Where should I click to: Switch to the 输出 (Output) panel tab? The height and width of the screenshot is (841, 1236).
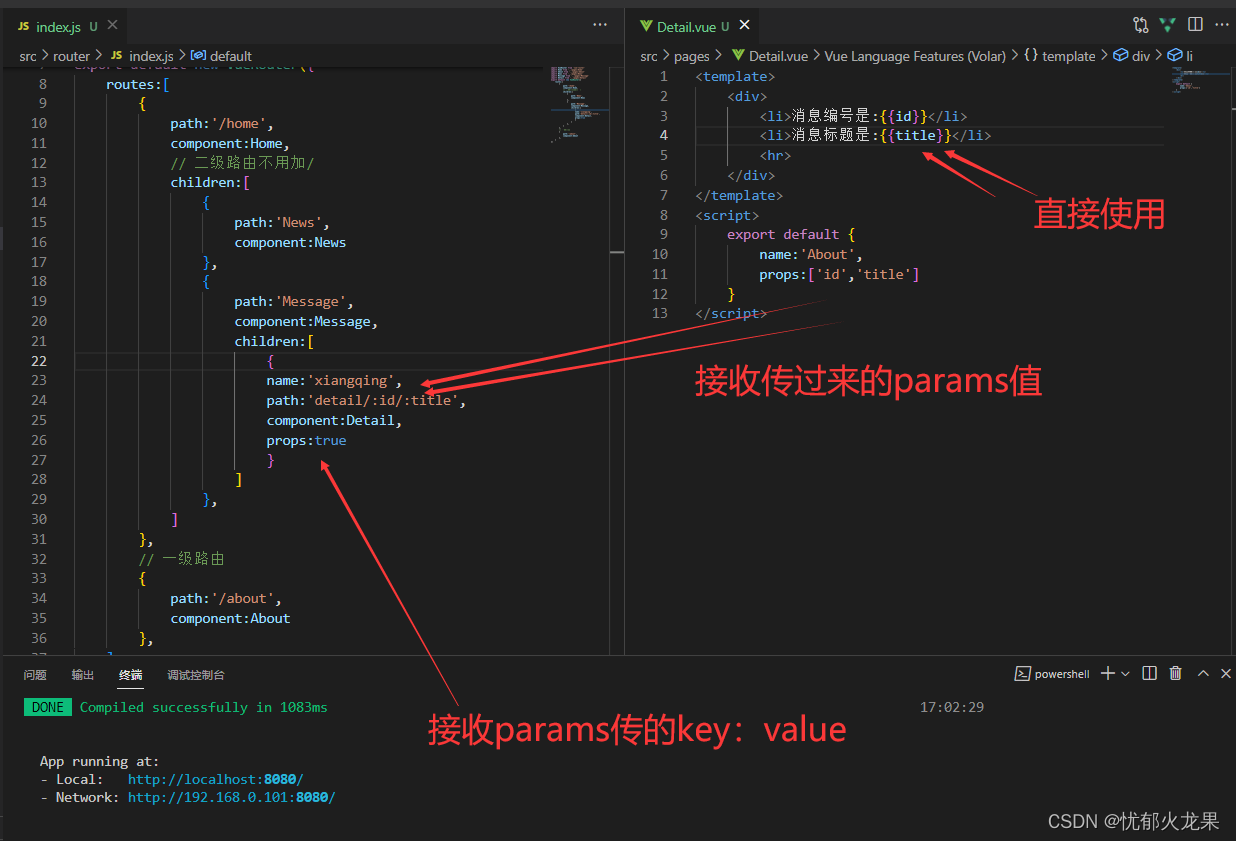click(x=83, y=675)
